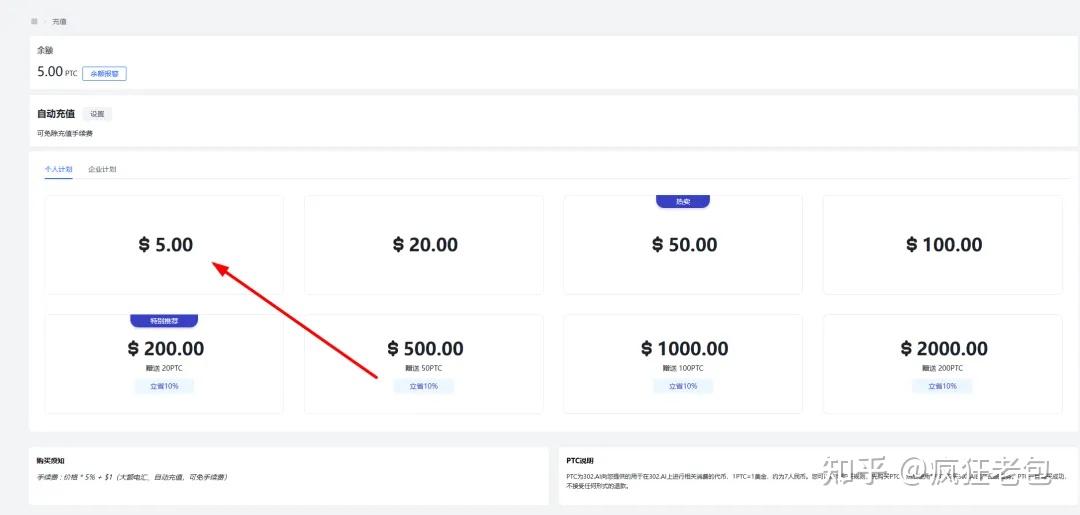Image resolution: width=1080 pixels, height=515 pixels.
Task: Switch to the 企业计划 tab
Action: pos(102,170)
